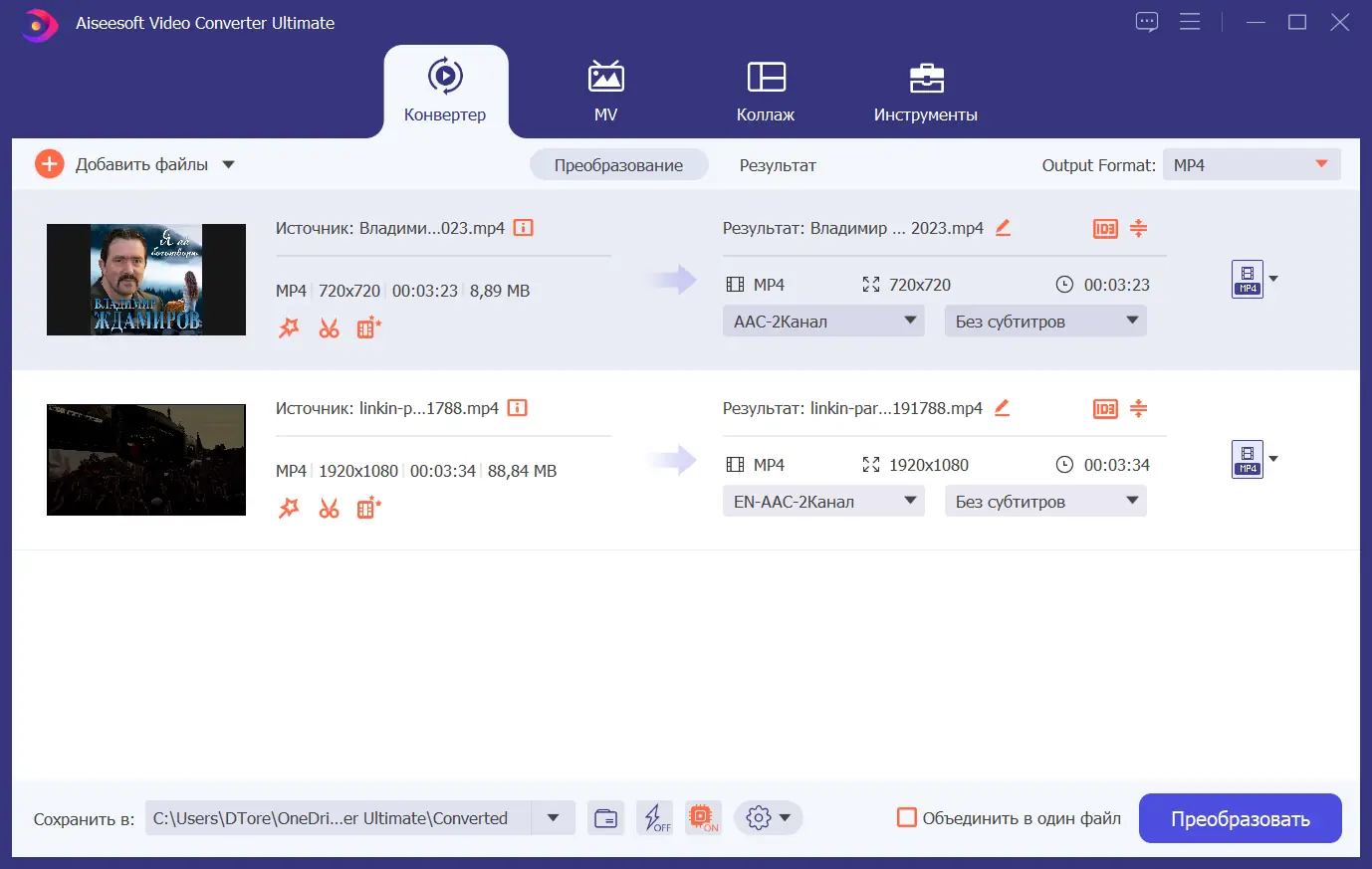The width and height of the screenshot is (1372, 869).
Task: Open the MP4 Output Format dropdown
Action: (1251, 164)
